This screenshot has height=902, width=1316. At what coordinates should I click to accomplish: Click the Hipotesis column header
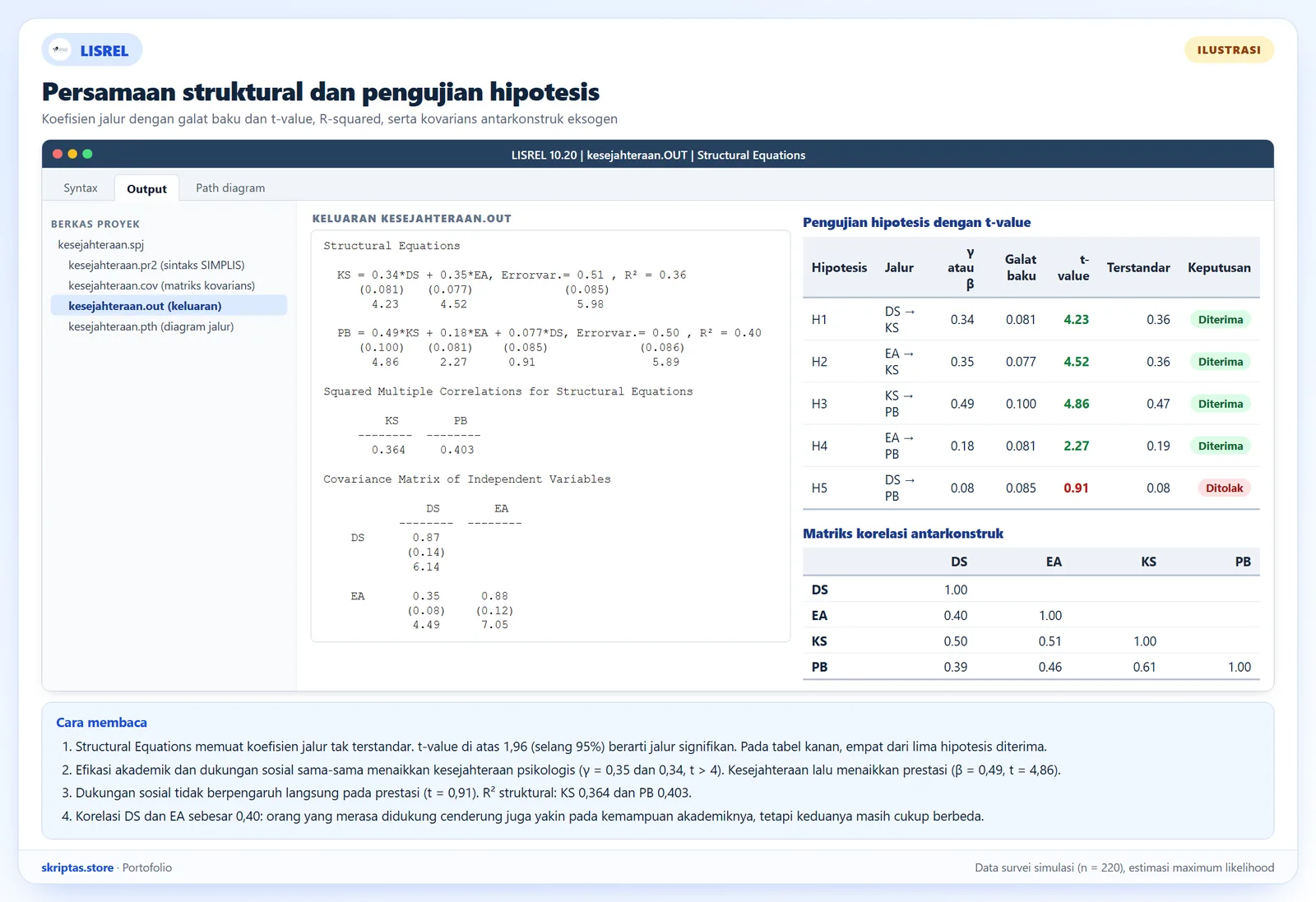tap(839, 267)
